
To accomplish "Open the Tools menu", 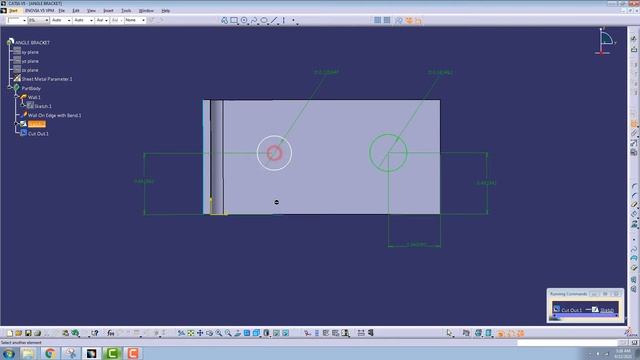I will click(x=126, y=11).
